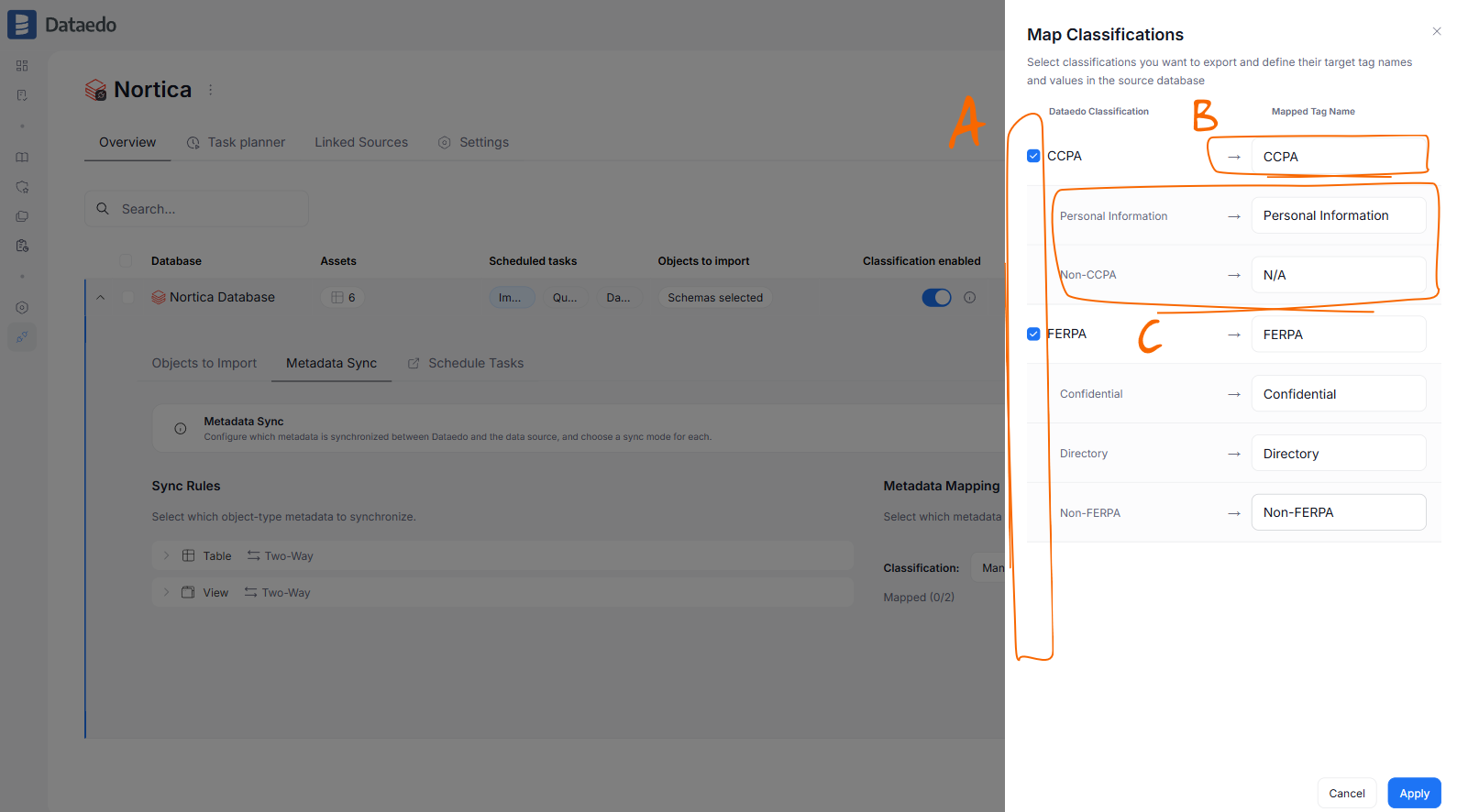The image size is (1457, 812).
Task: Open the Linked Sources tab
Action: [361, 142]
